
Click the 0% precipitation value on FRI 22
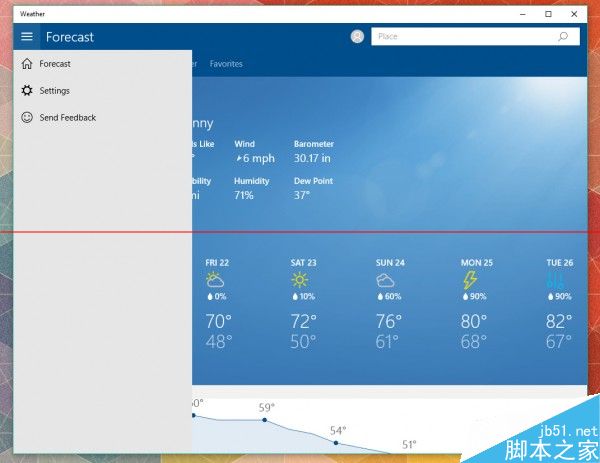pos(220,297)
